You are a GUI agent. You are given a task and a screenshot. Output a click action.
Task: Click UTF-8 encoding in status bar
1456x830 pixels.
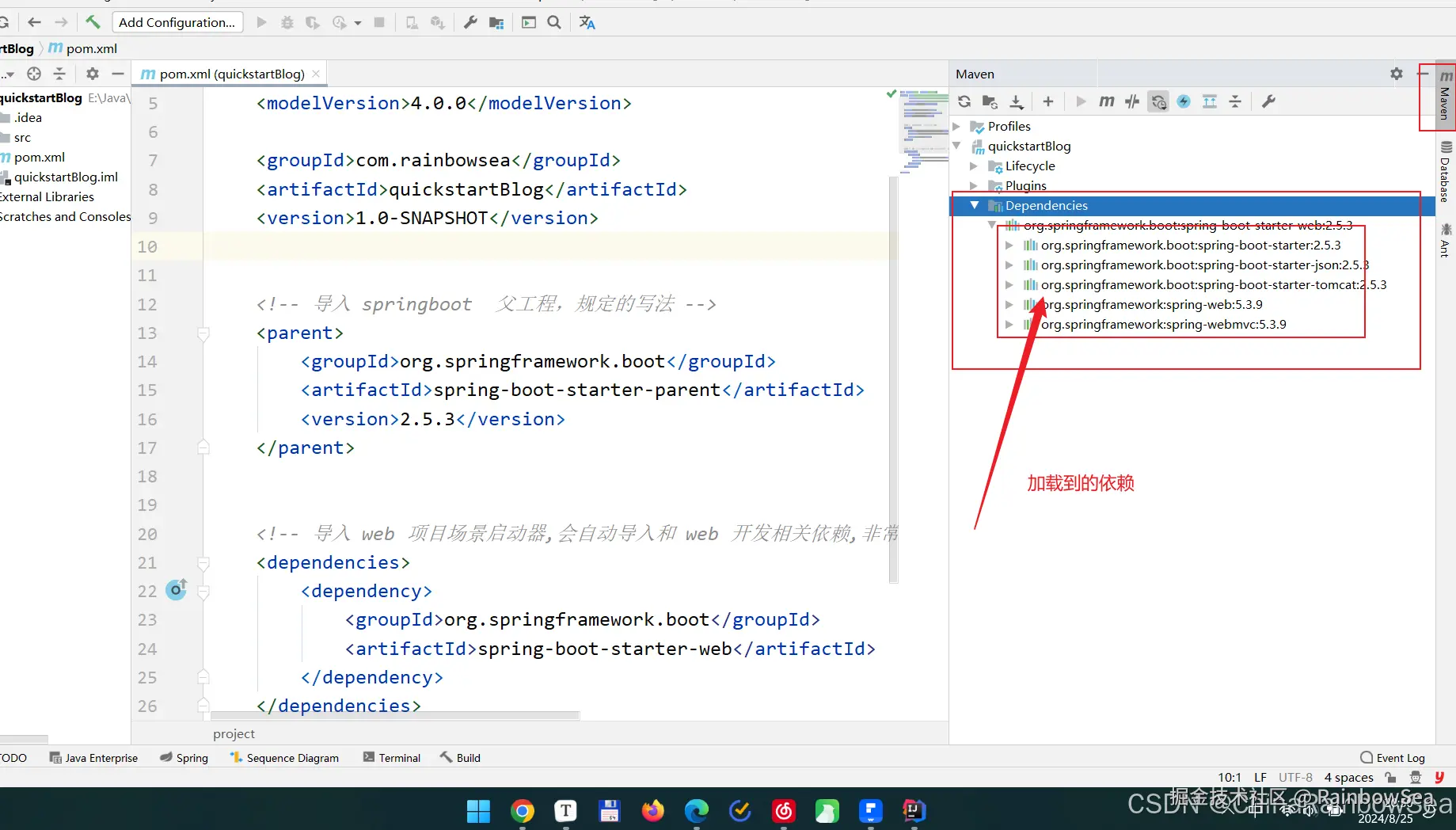tap(1295, 777)
